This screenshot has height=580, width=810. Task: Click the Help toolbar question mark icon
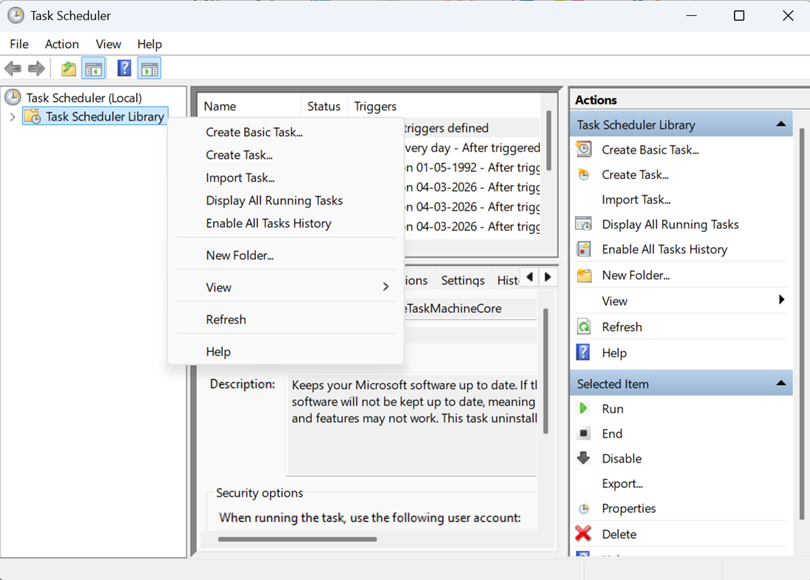(x=124, y=68)
